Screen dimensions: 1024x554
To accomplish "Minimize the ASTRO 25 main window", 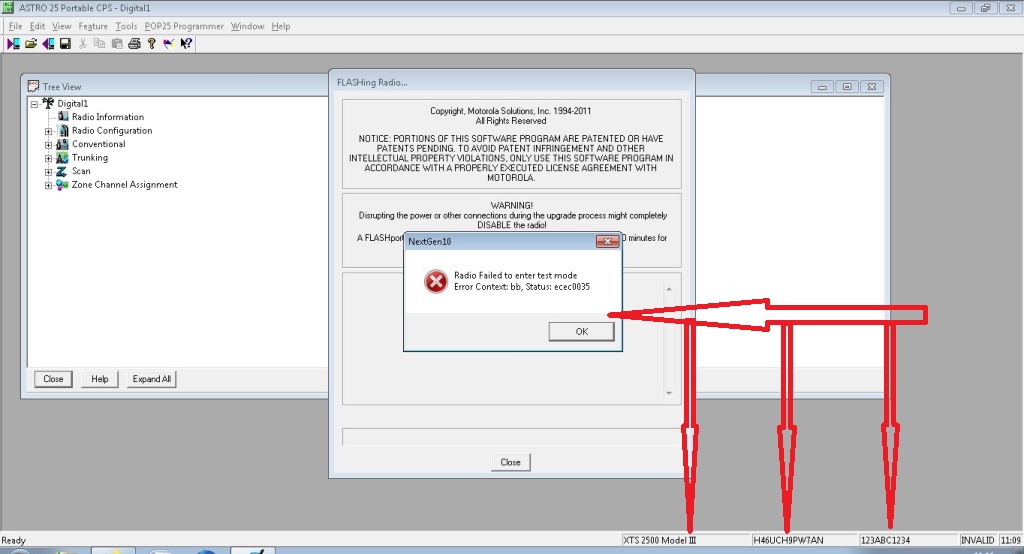I will (961, 8).
